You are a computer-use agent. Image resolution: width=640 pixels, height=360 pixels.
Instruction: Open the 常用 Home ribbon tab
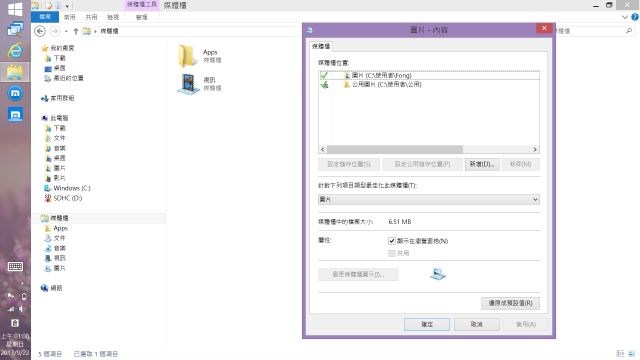[70, 17]
